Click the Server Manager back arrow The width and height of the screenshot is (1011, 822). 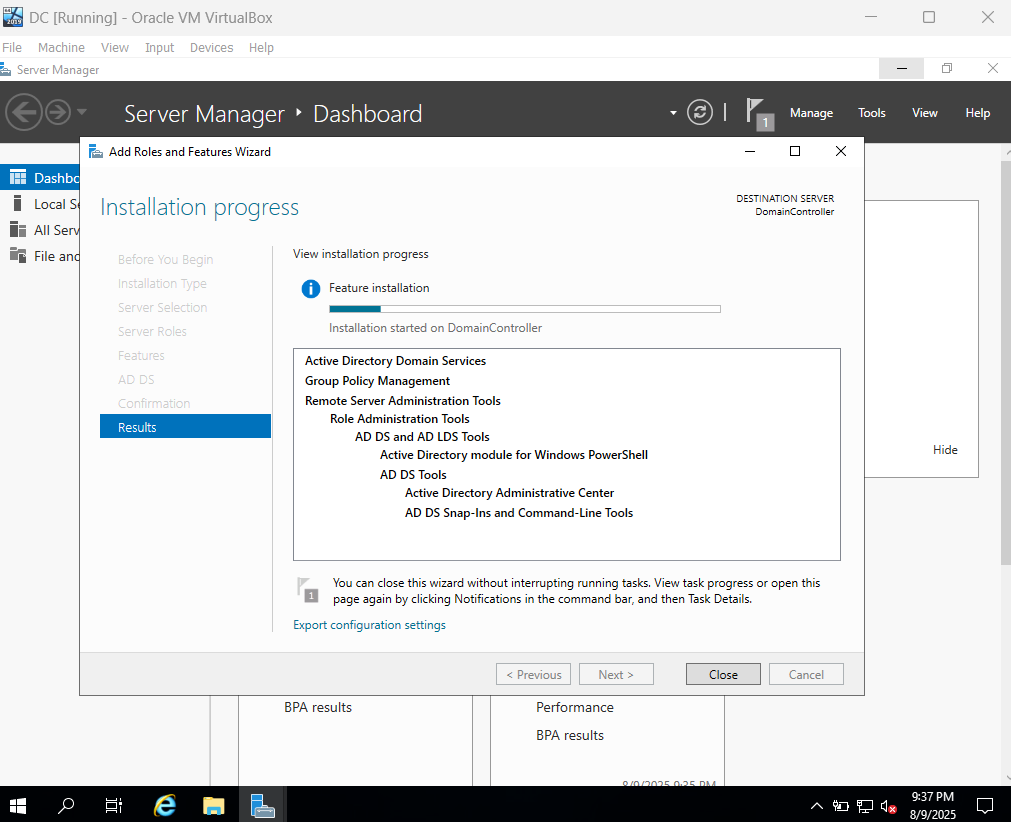[x=24, y=112]
